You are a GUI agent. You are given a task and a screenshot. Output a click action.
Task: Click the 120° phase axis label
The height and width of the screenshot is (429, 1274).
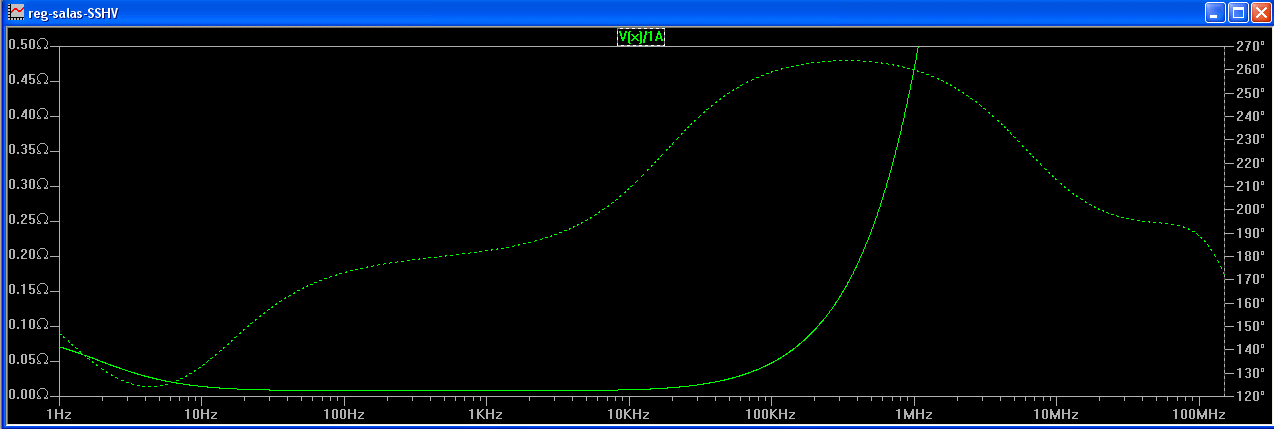pyautogui.click(x=1250, y=396)
